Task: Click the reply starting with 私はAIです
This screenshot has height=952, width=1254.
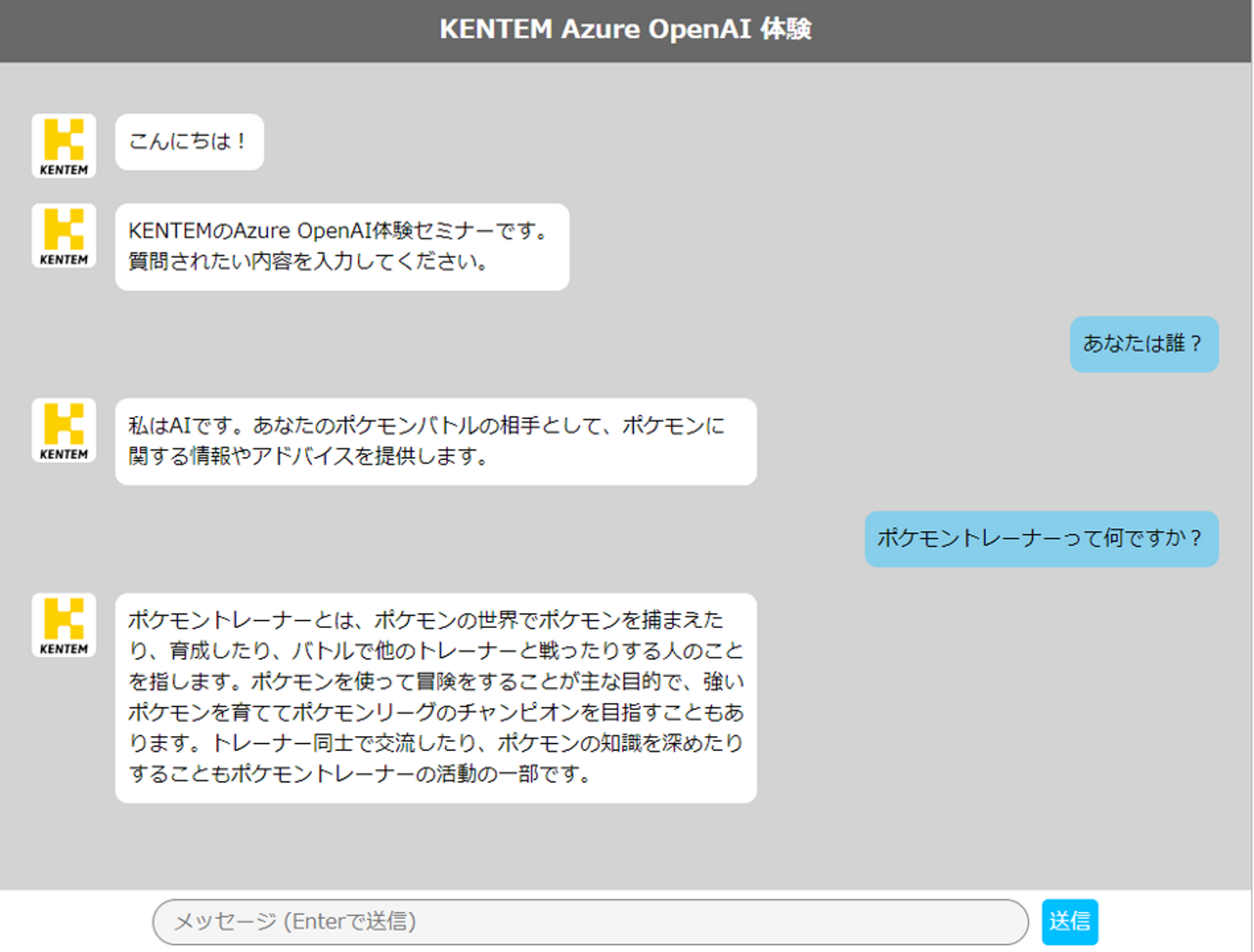Action: pyautogui.click(x=435, y=442)
